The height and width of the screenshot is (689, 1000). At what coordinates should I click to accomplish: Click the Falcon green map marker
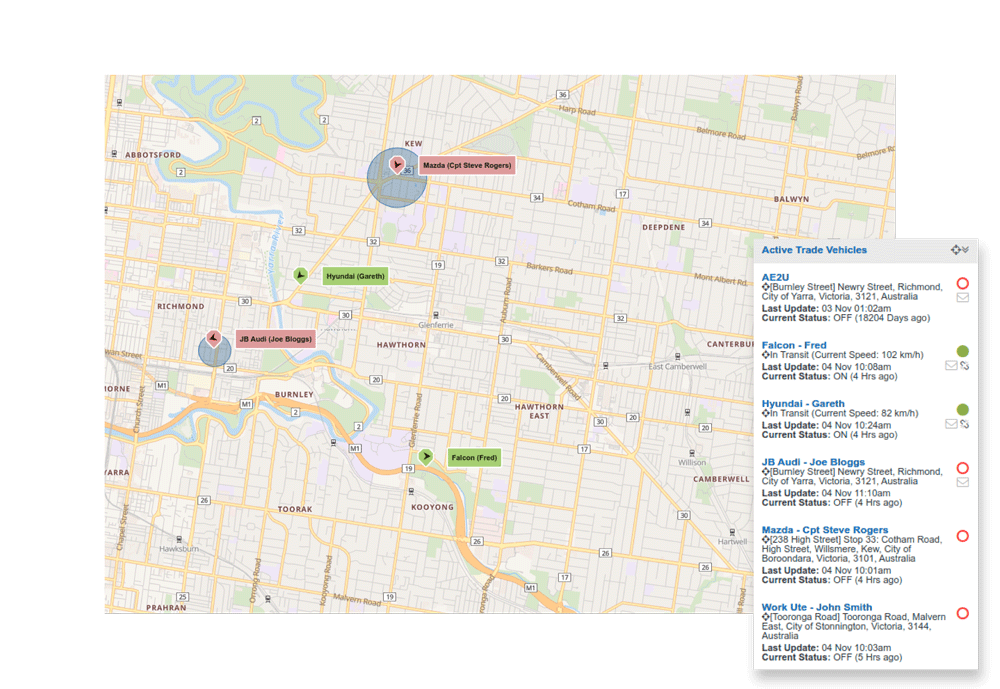(x=425, y=457)
